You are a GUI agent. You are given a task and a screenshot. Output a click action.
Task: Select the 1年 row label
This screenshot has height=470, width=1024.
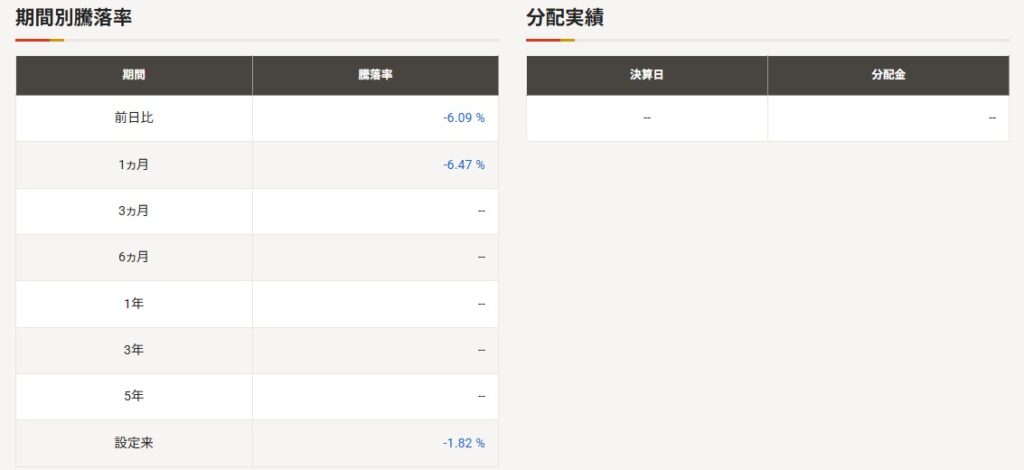[134, 303]
